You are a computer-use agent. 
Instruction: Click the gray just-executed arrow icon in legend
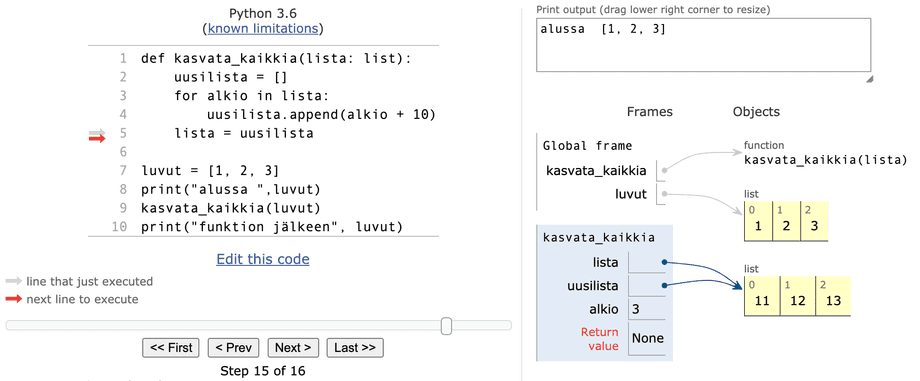[14, 281]
